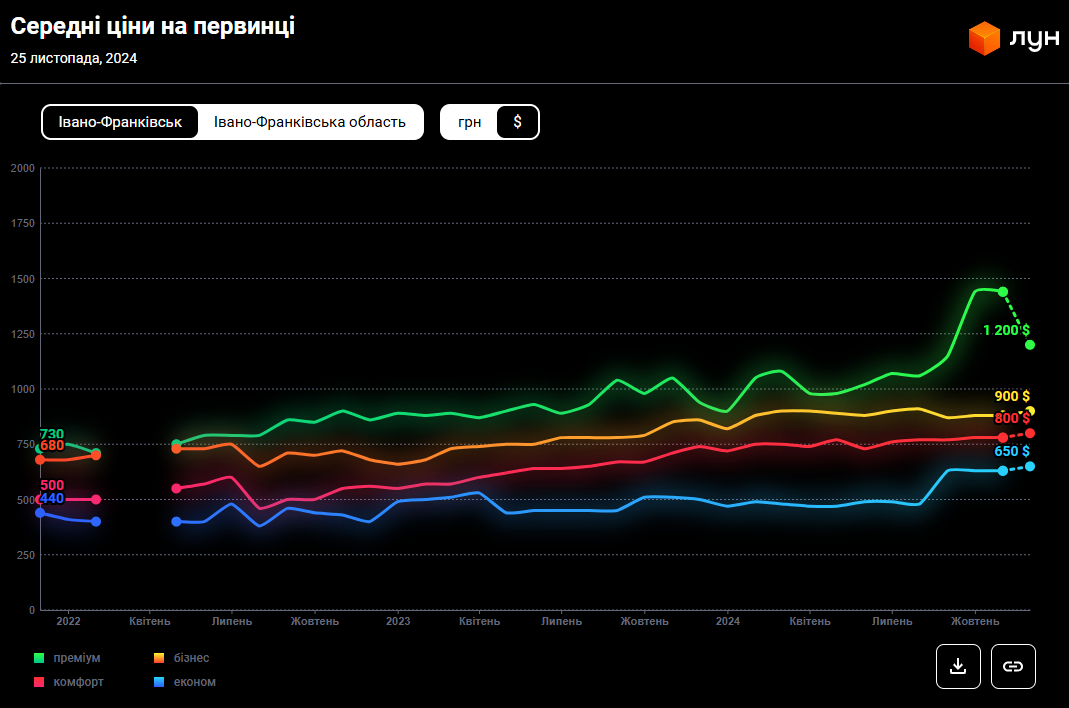Viewport: 1069px width, 708px height.
Task: Click the 800 $ comfort endpoint marker
Action: pyautogui.click(x=1030, y=433)
